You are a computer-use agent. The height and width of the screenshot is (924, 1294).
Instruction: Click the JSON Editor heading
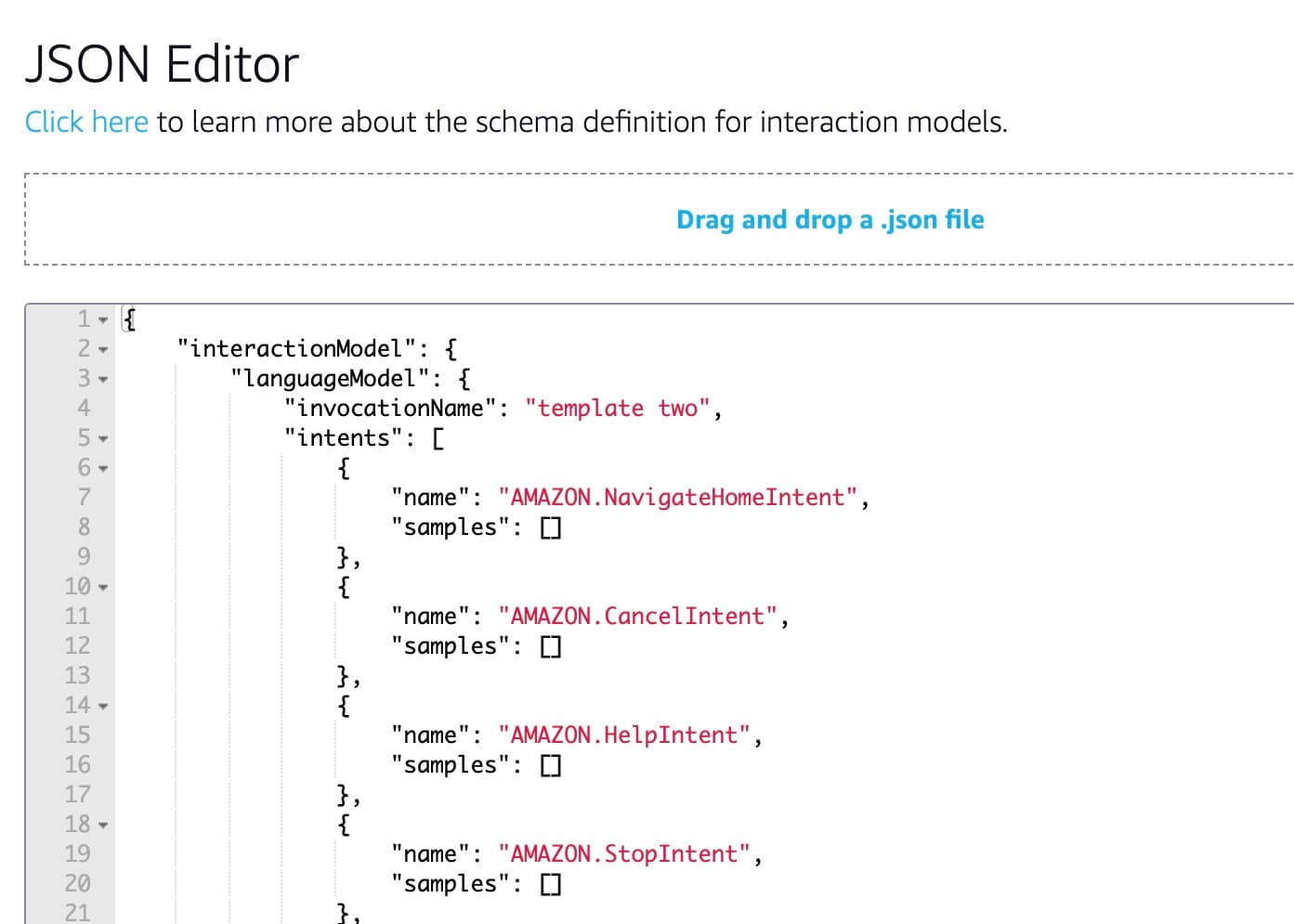tap(162, 64)
